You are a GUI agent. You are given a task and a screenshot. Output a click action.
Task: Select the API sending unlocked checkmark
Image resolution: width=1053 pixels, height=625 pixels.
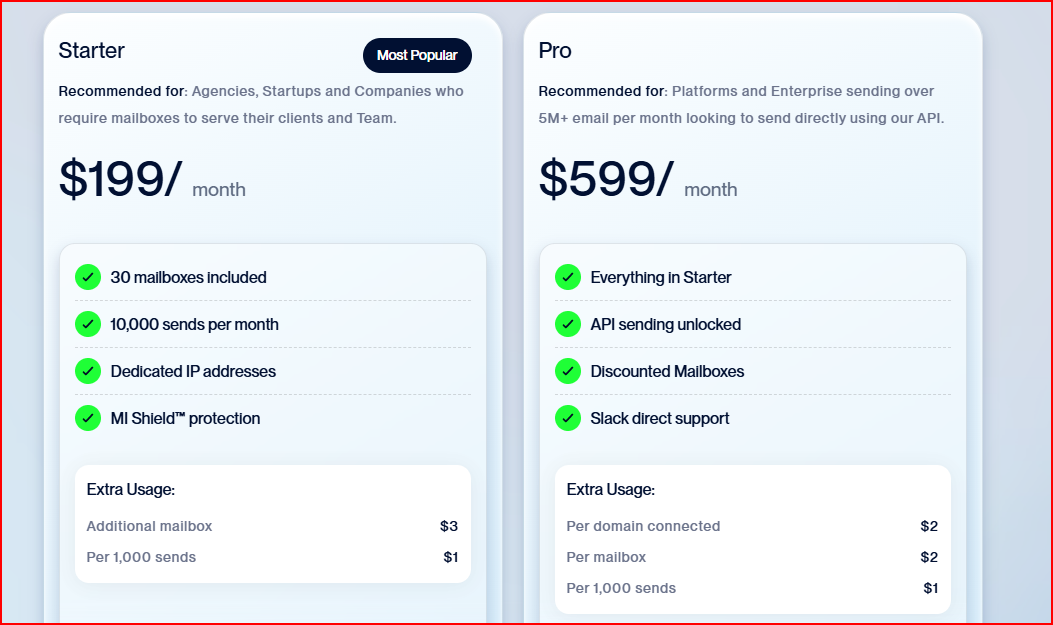567,324
